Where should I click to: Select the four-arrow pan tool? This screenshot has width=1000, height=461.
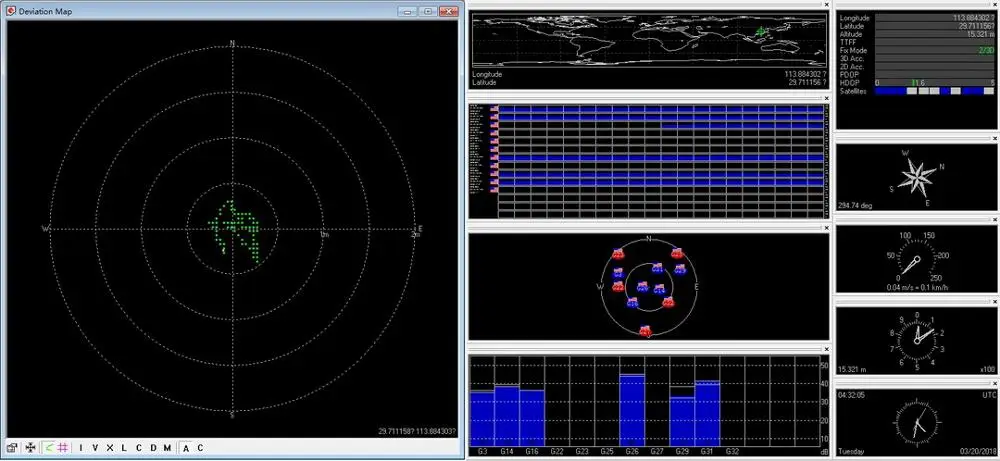point(29,448)
